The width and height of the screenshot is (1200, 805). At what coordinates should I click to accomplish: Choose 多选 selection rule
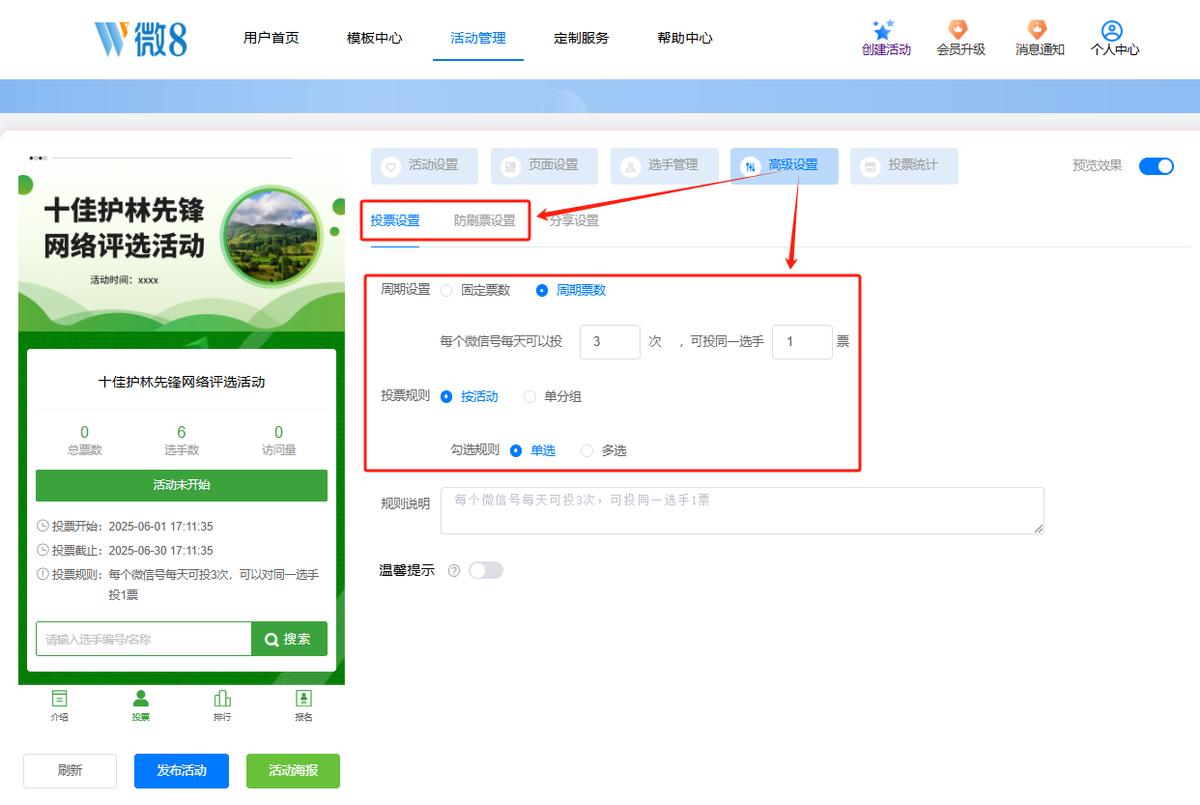coord(587,451)
